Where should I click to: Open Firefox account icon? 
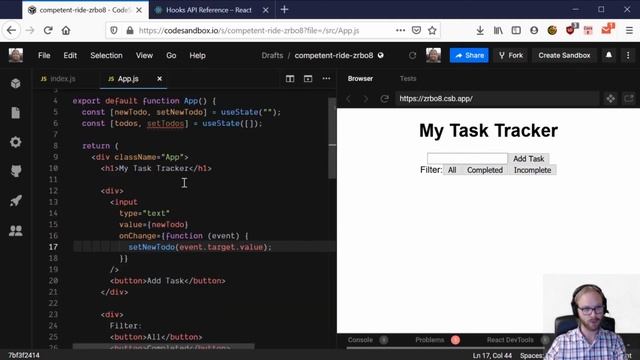[x=534, y=30]
